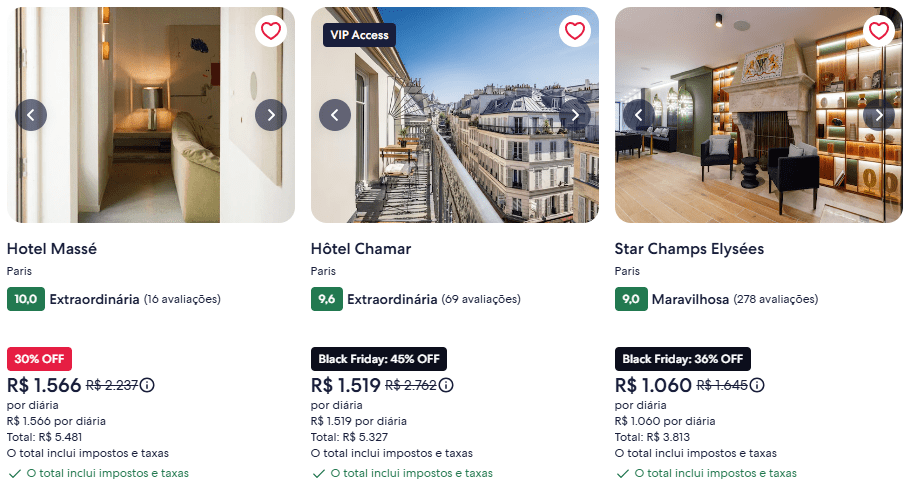View previous Star Champs Elysées image

tap(639, 115)
